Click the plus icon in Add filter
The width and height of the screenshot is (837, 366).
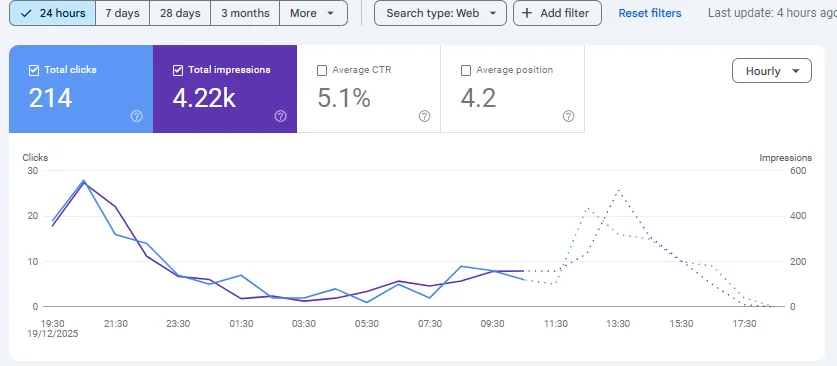click(527, 13)
